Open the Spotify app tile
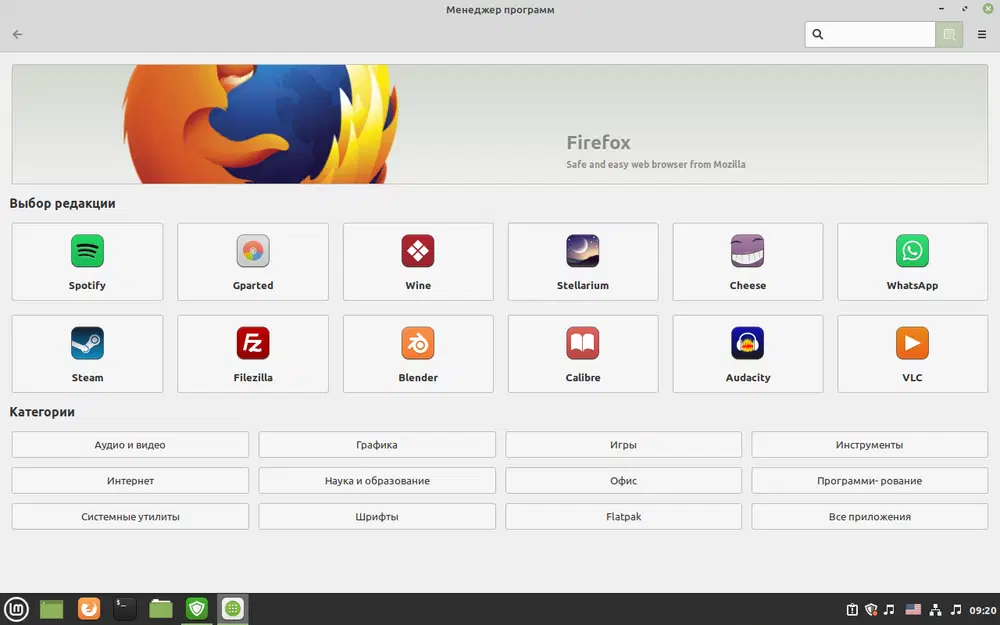This screenshot has width=1000, height=625. click(x=87, y=261)
